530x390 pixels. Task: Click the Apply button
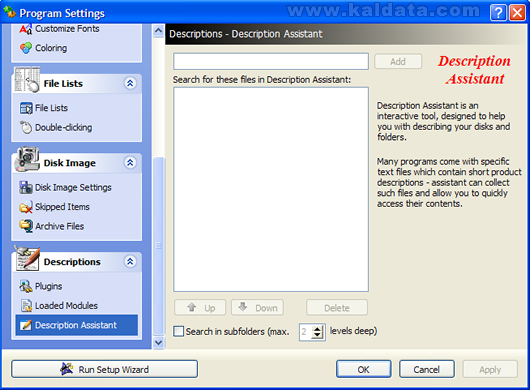click(x=490, y=369)
